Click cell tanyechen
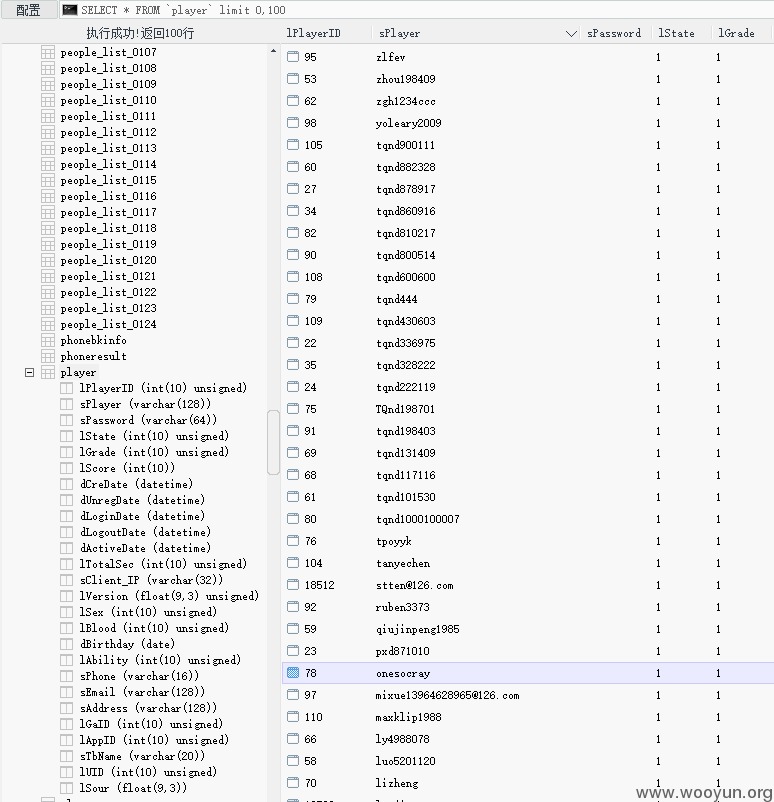The image size is (774, 802). [x=403, y=563]
